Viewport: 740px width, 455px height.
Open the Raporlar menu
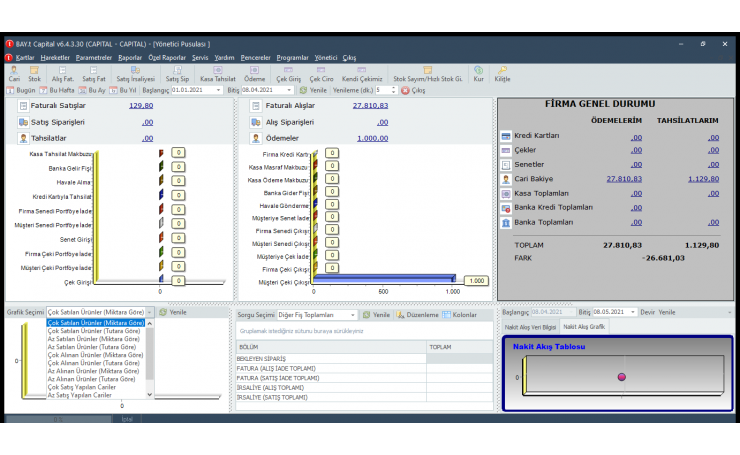[130, 57]
